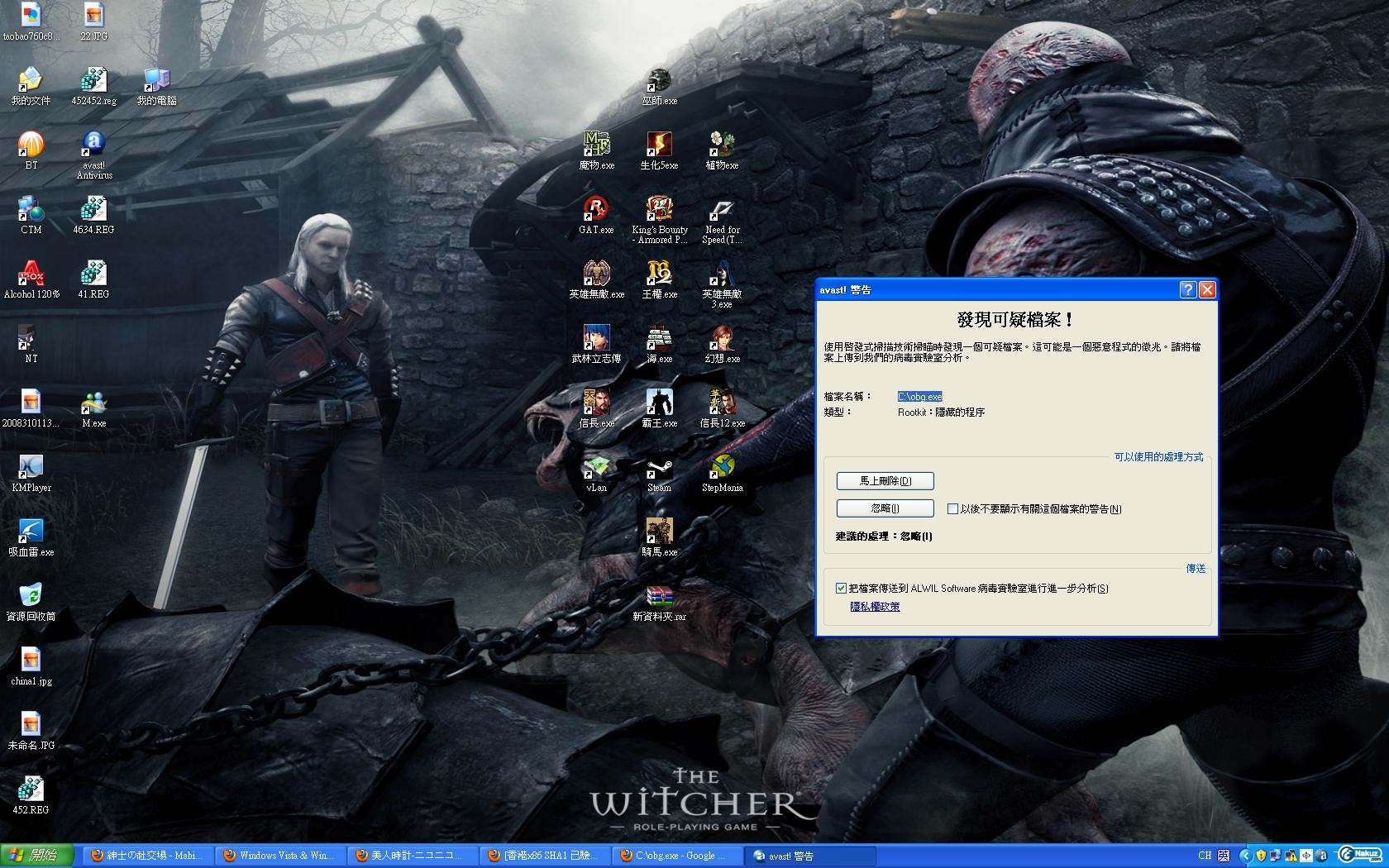This screenshot has width=1389, height=868.
Task: Open 41.REG desktop icon
Action: 93,279
